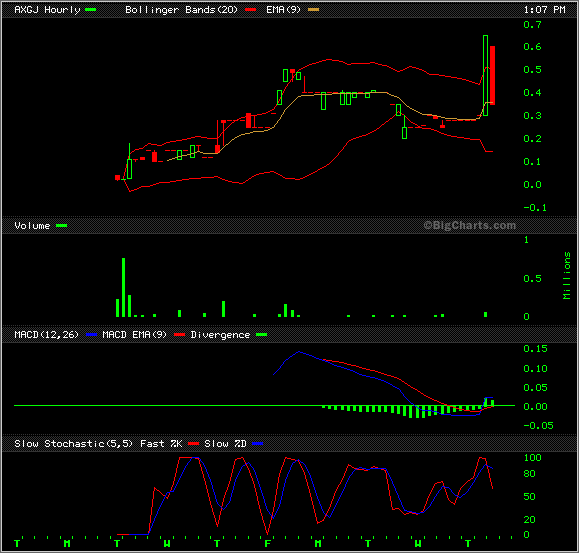This screenshot has width=579, height=553.
Task: Click the 1:07 PM timestamp
Action: [544, 10]
